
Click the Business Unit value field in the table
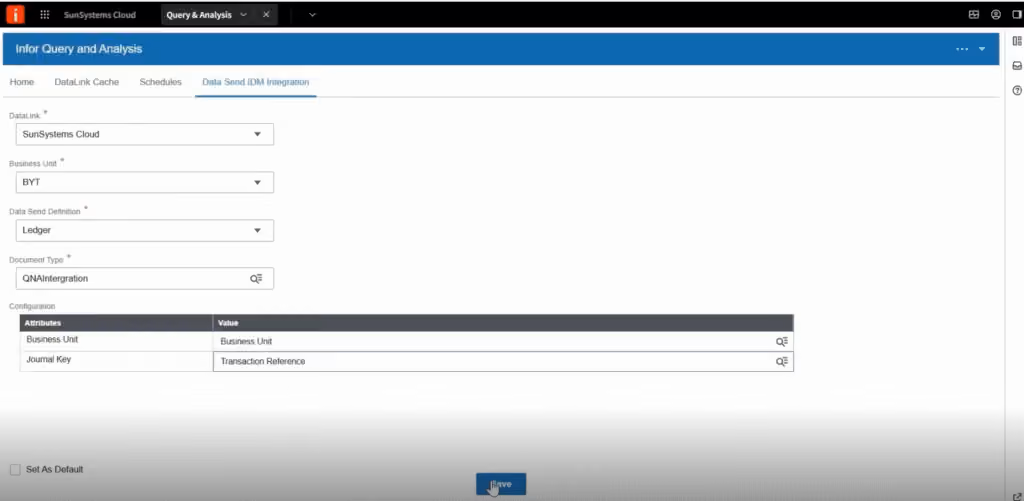click(503, 342)
